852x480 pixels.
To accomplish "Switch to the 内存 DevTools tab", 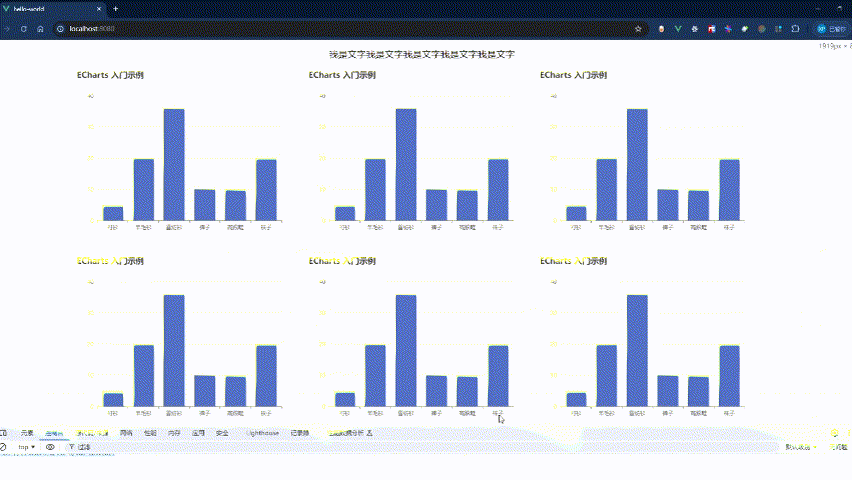I will point(174,433).
